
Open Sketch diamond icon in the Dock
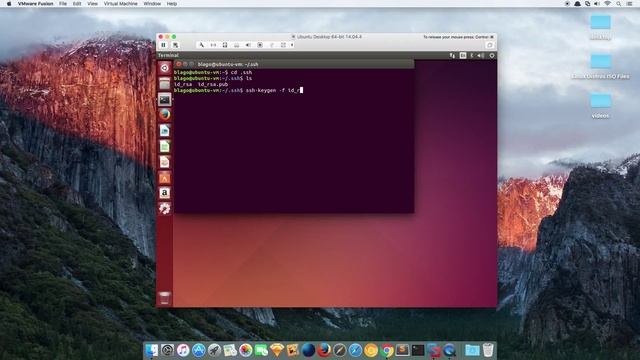(277, 350)
